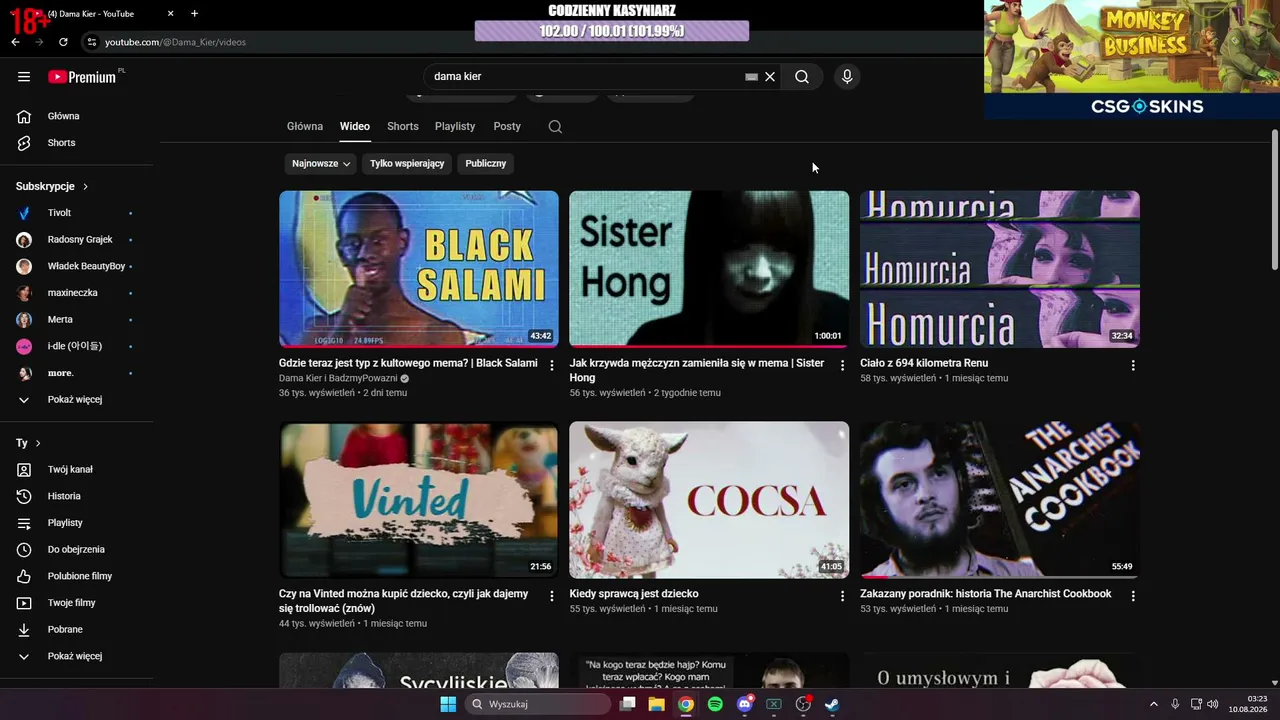Viewport: 1280px width, 720px height.
Task: Open the Radosny Grajek subscription channel
Action: point(77,240)
